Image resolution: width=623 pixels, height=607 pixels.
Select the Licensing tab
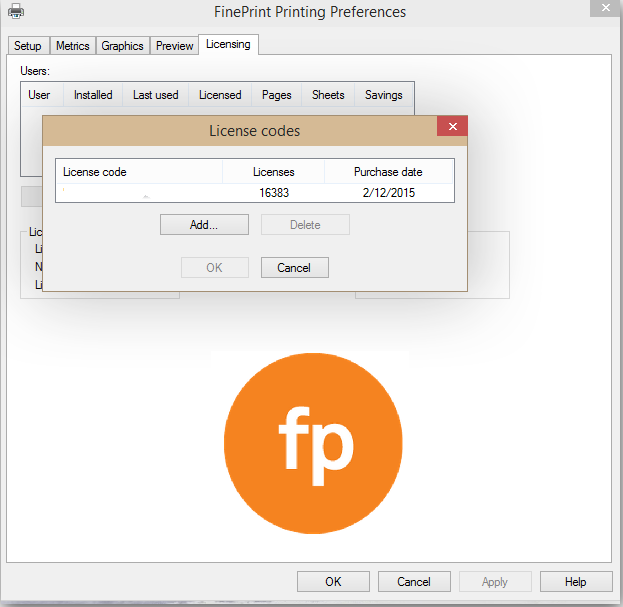point(228,44)
